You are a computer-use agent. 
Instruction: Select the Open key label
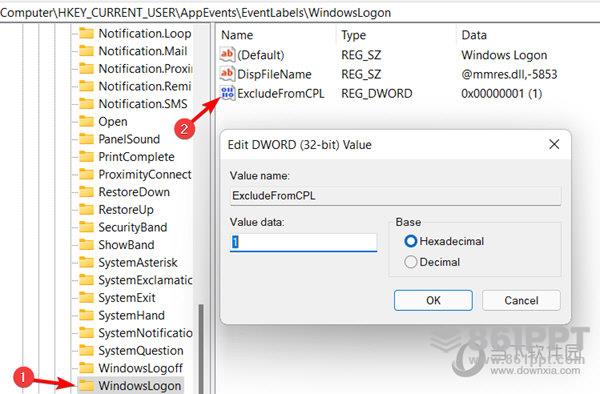(113, 122)
